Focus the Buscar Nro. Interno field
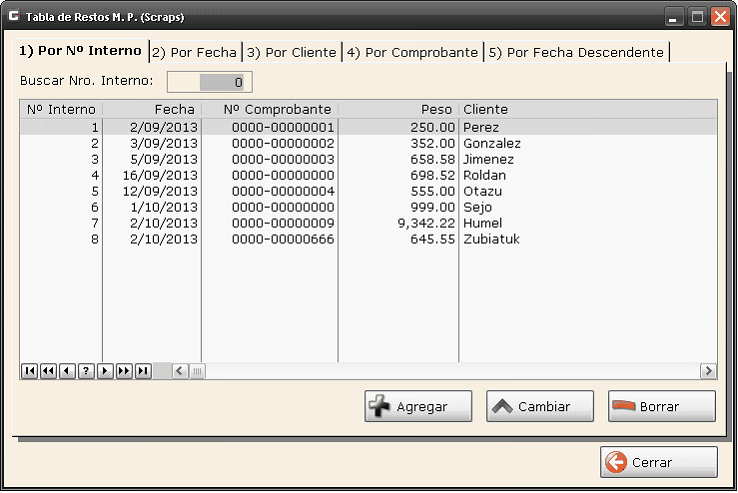 (x=209, y=82)
